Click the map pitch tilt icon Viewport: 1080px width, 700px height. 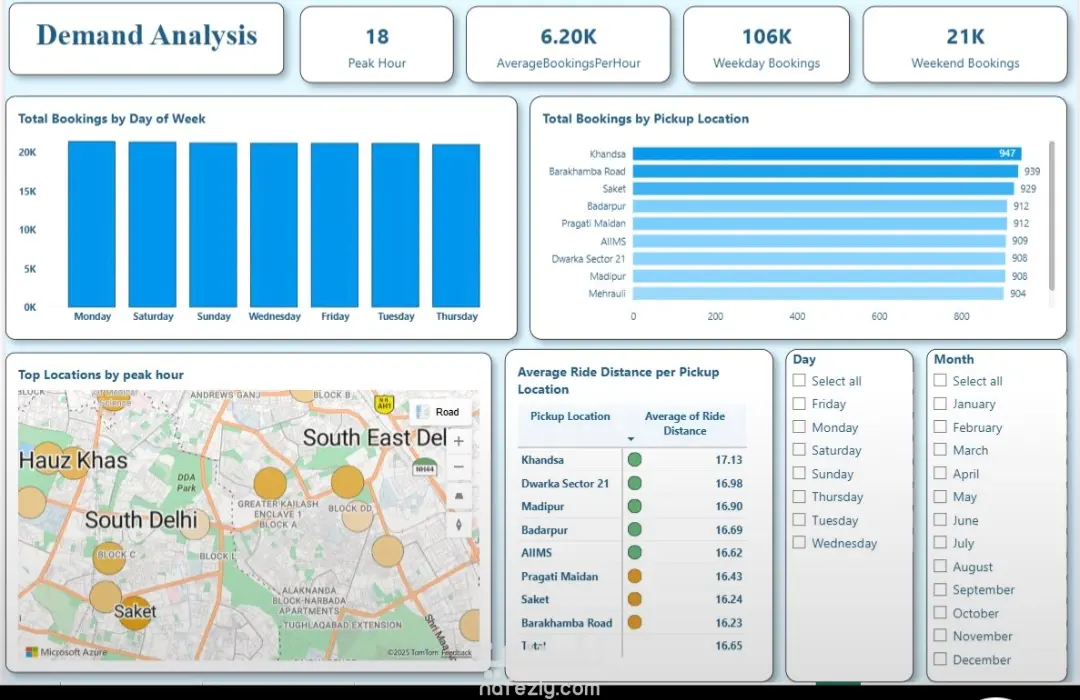[x=459, y=496]
